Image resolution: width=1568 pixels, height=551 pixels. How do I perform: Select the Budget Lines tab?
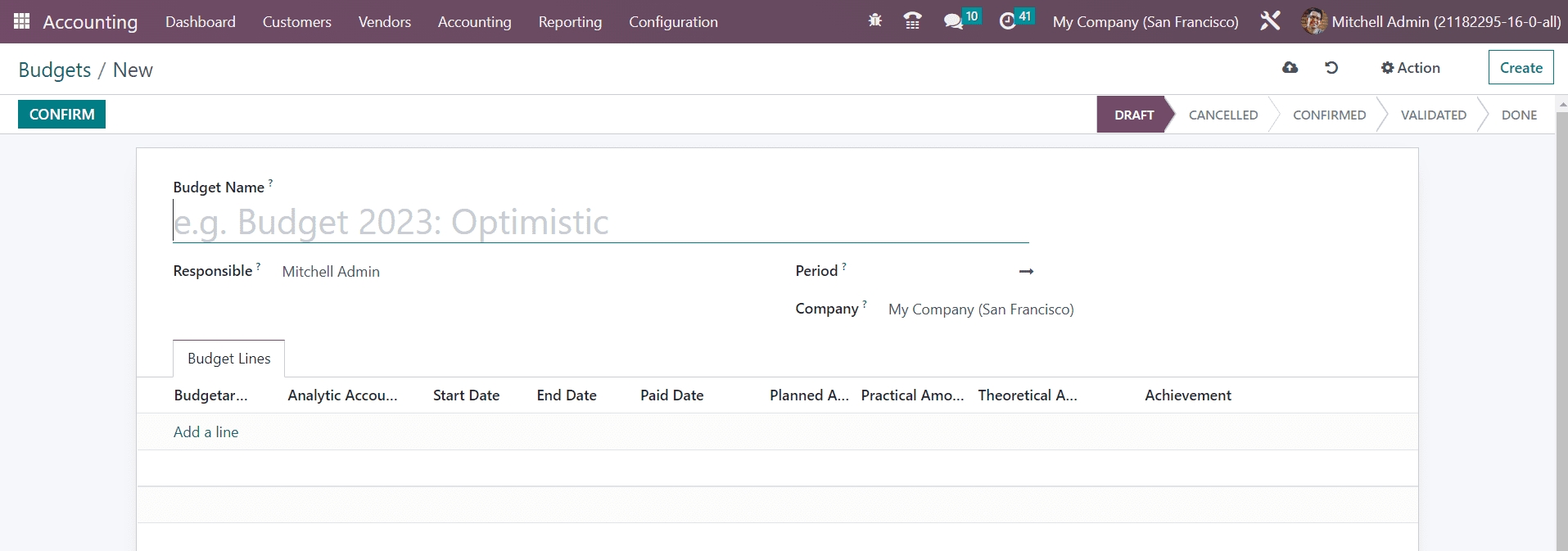(x=228, y=359)
